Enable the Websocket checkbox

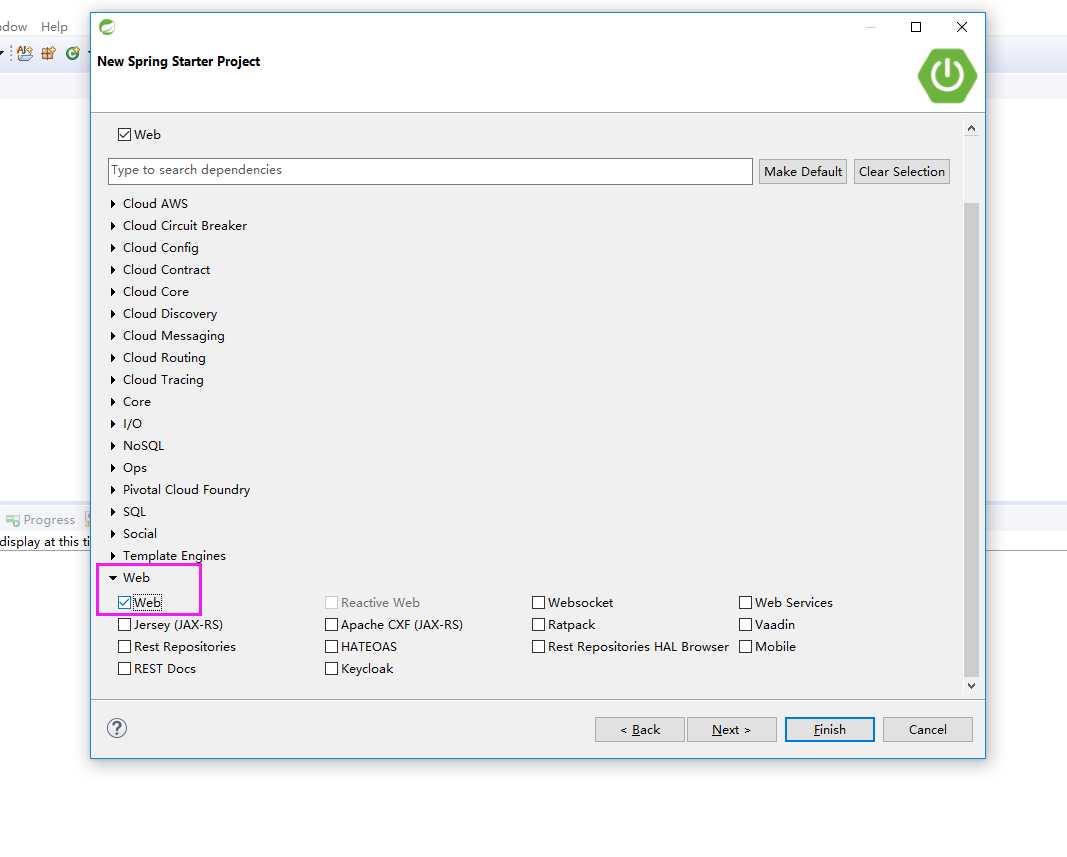tap(538, 602)
